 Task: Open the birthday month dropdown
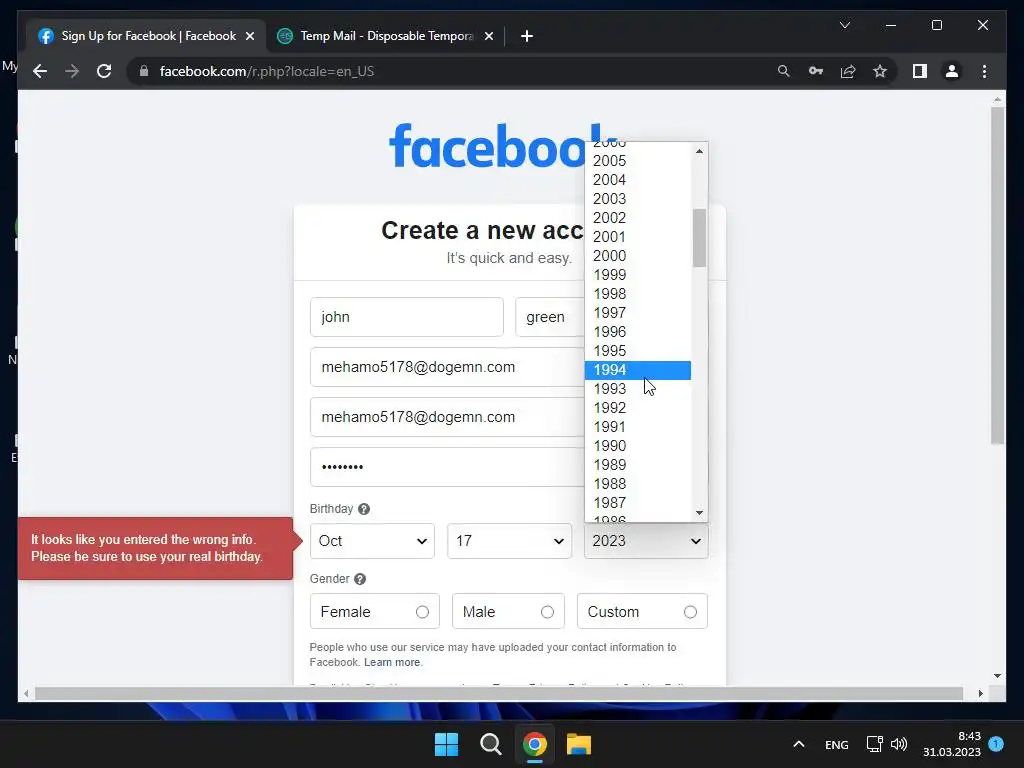tap(372, 541)
